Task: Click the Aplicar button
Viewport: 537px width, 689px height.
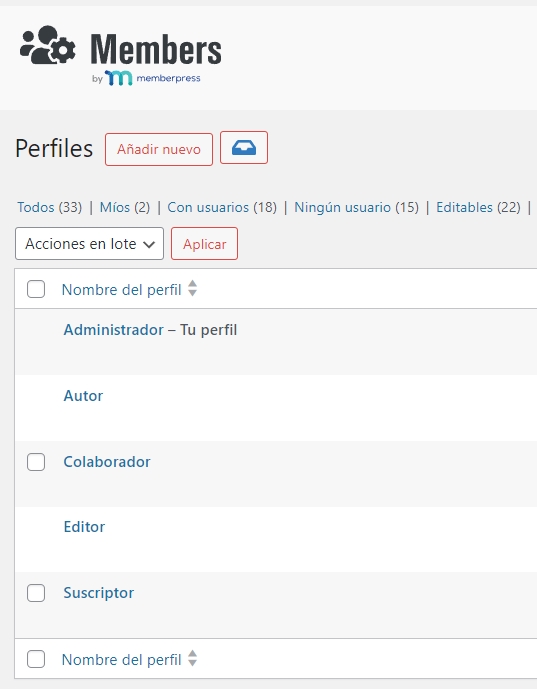Action: coord(204,243)
